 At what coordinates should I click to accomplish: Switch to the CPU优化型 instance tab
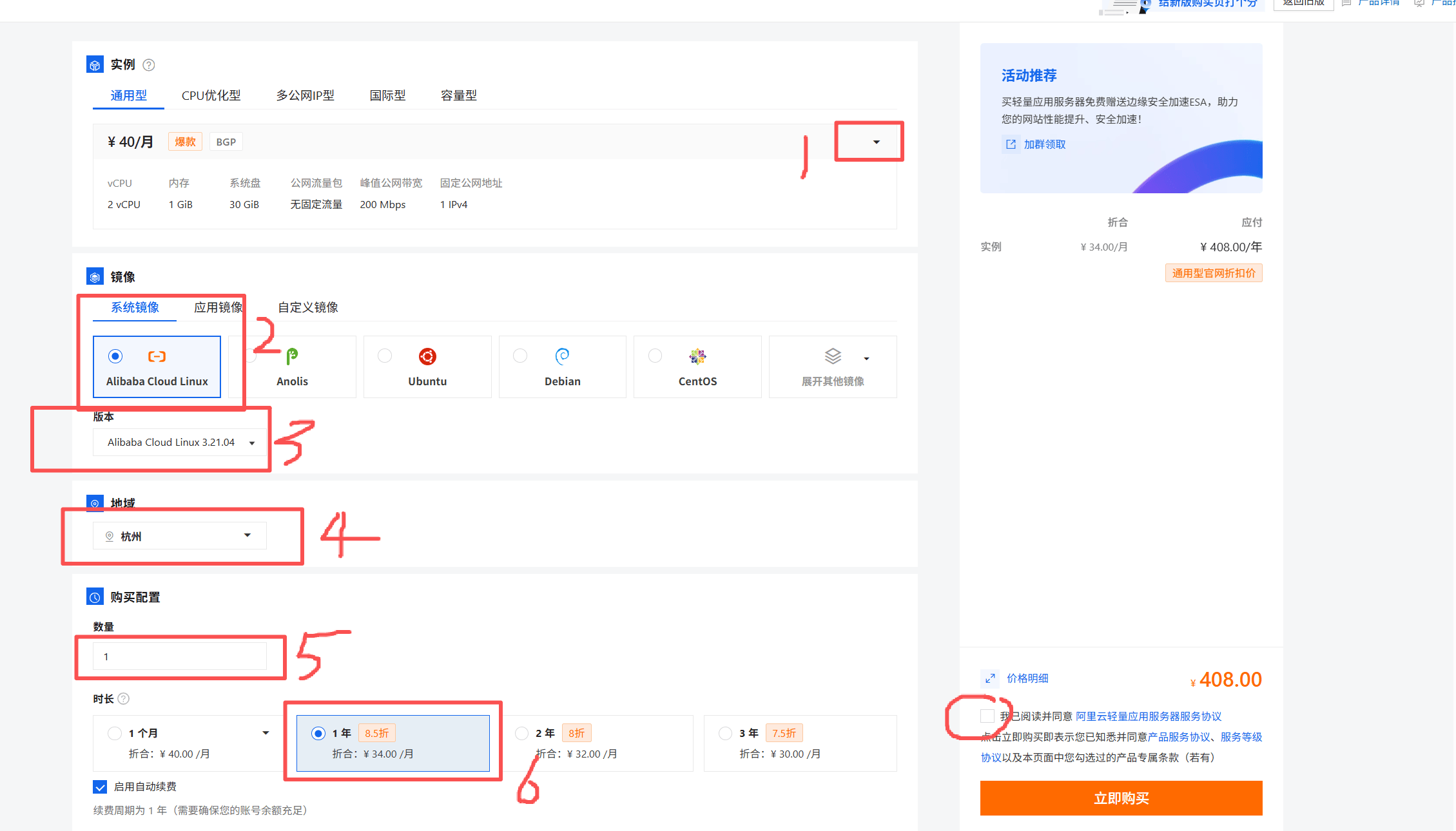[211, 95]
